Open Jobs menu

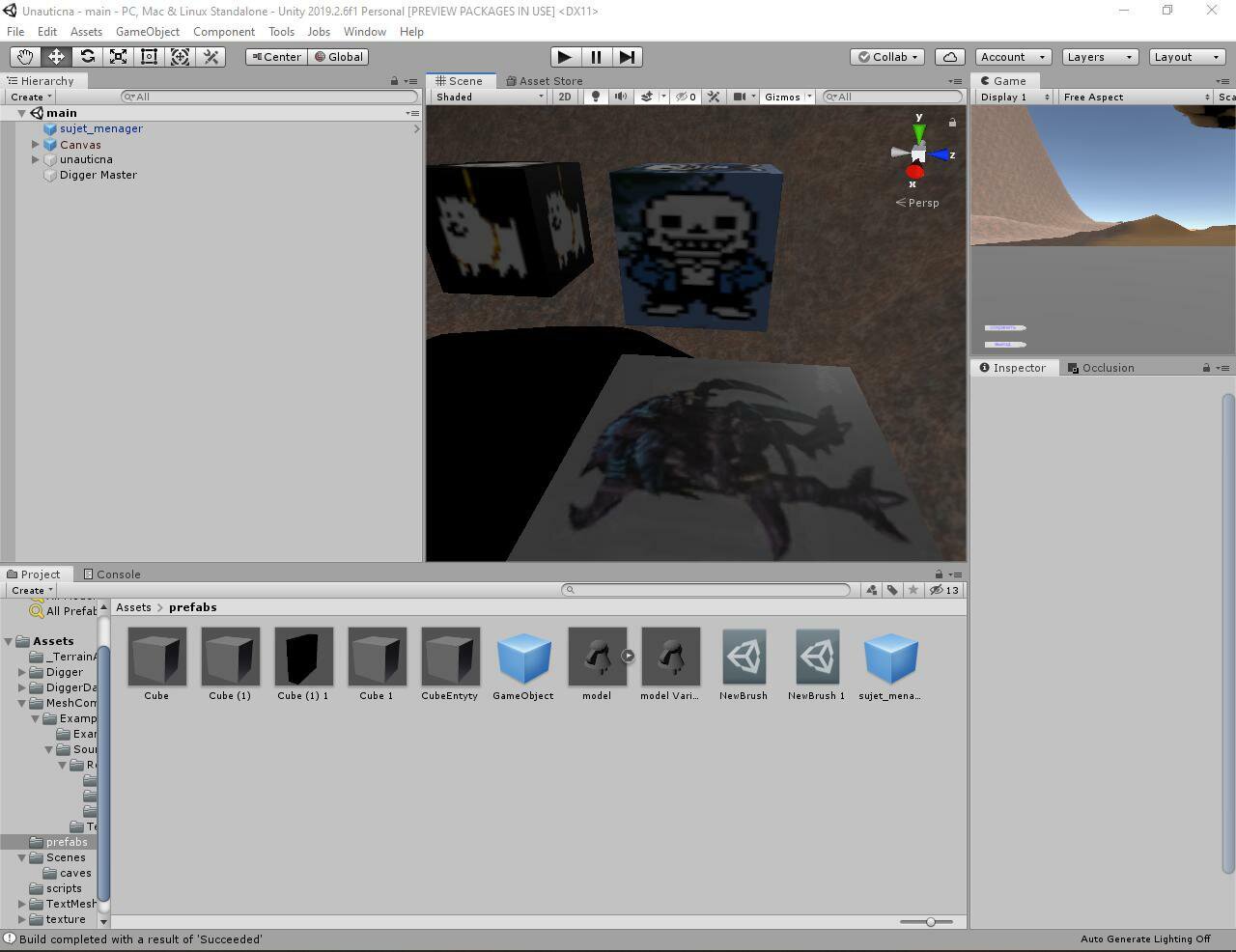(319, 32)
